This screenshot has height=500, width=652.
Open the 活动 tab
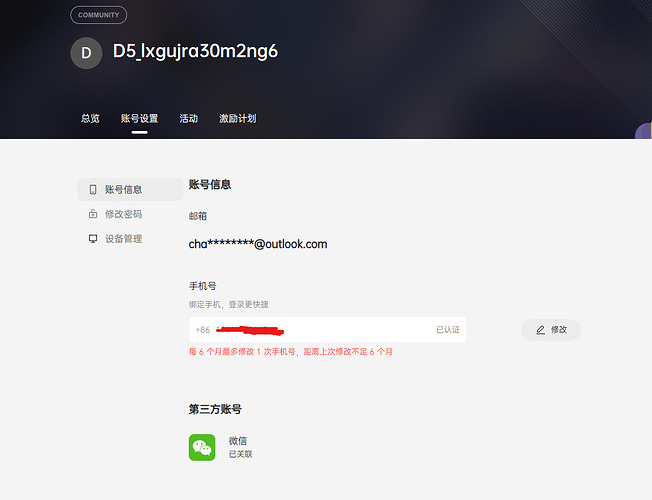pyautogui.click(x=188, y=119)
